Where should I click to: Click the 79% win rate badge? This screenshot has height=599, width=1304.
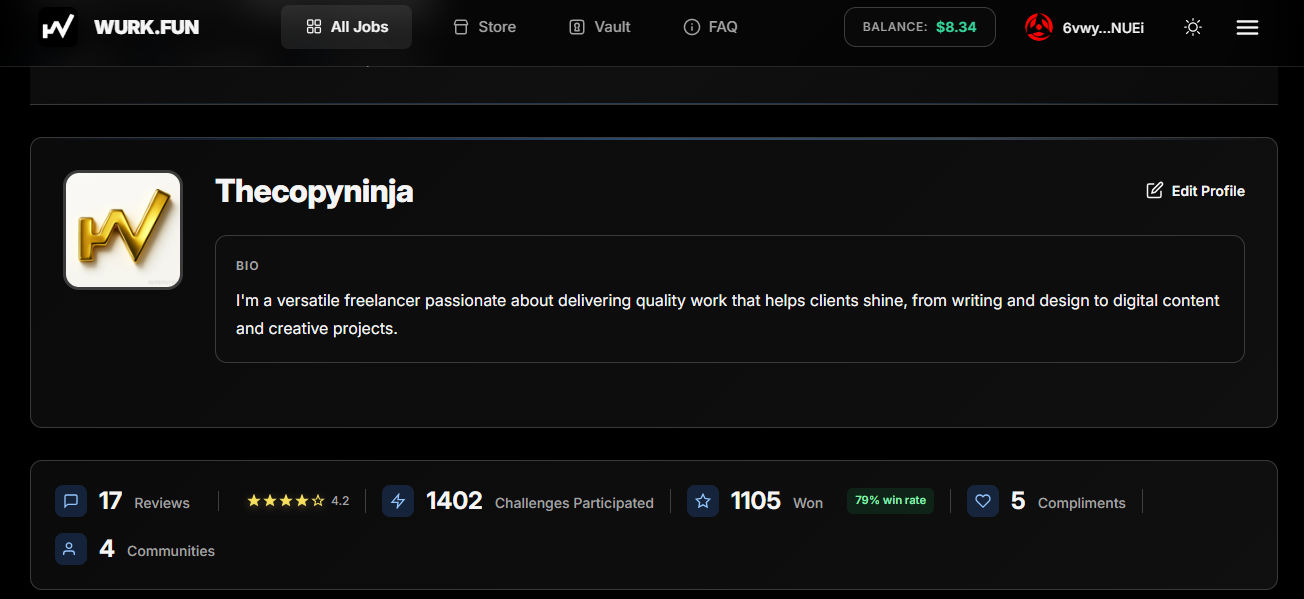pos(890,501)
